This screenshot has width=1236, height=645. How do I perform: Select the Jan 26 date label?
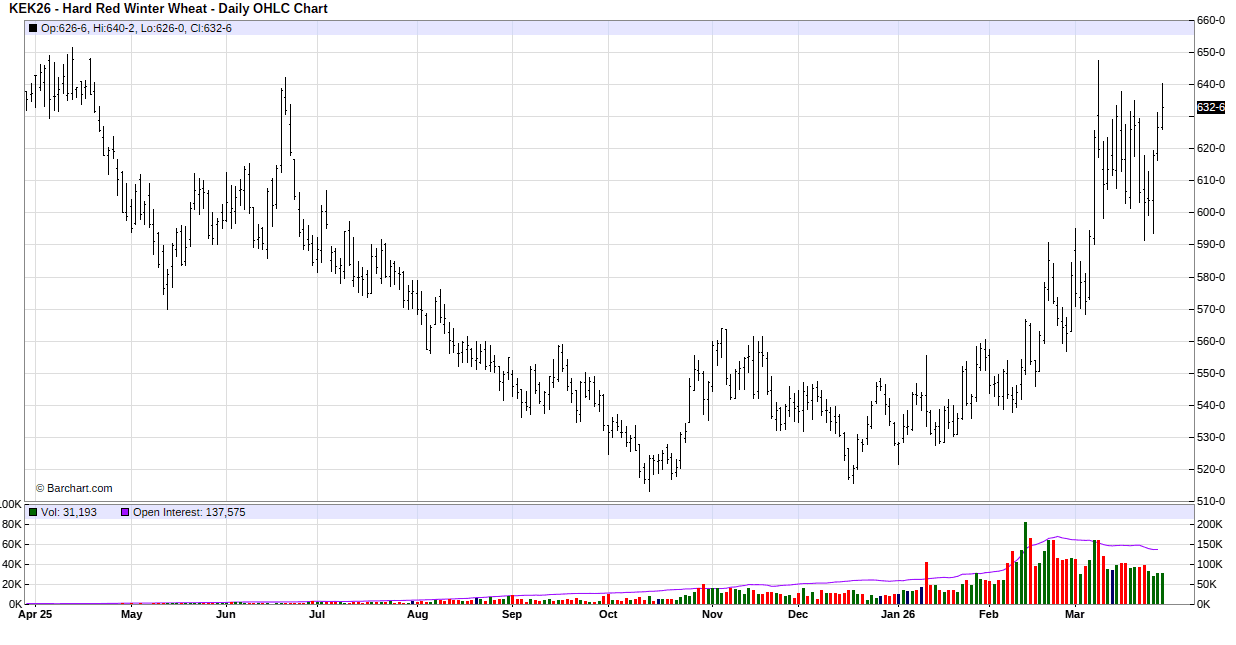point(899,614)
